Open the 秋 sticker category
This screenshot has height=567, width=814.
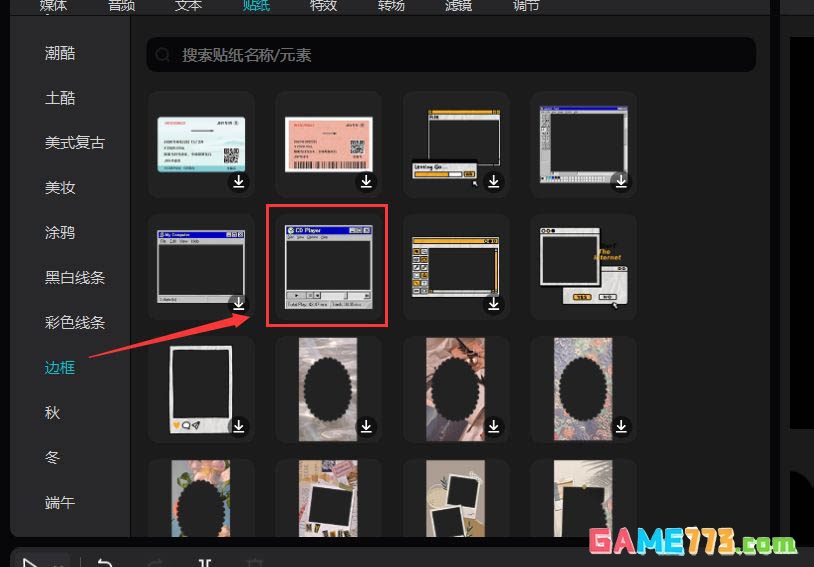point(52,412)
